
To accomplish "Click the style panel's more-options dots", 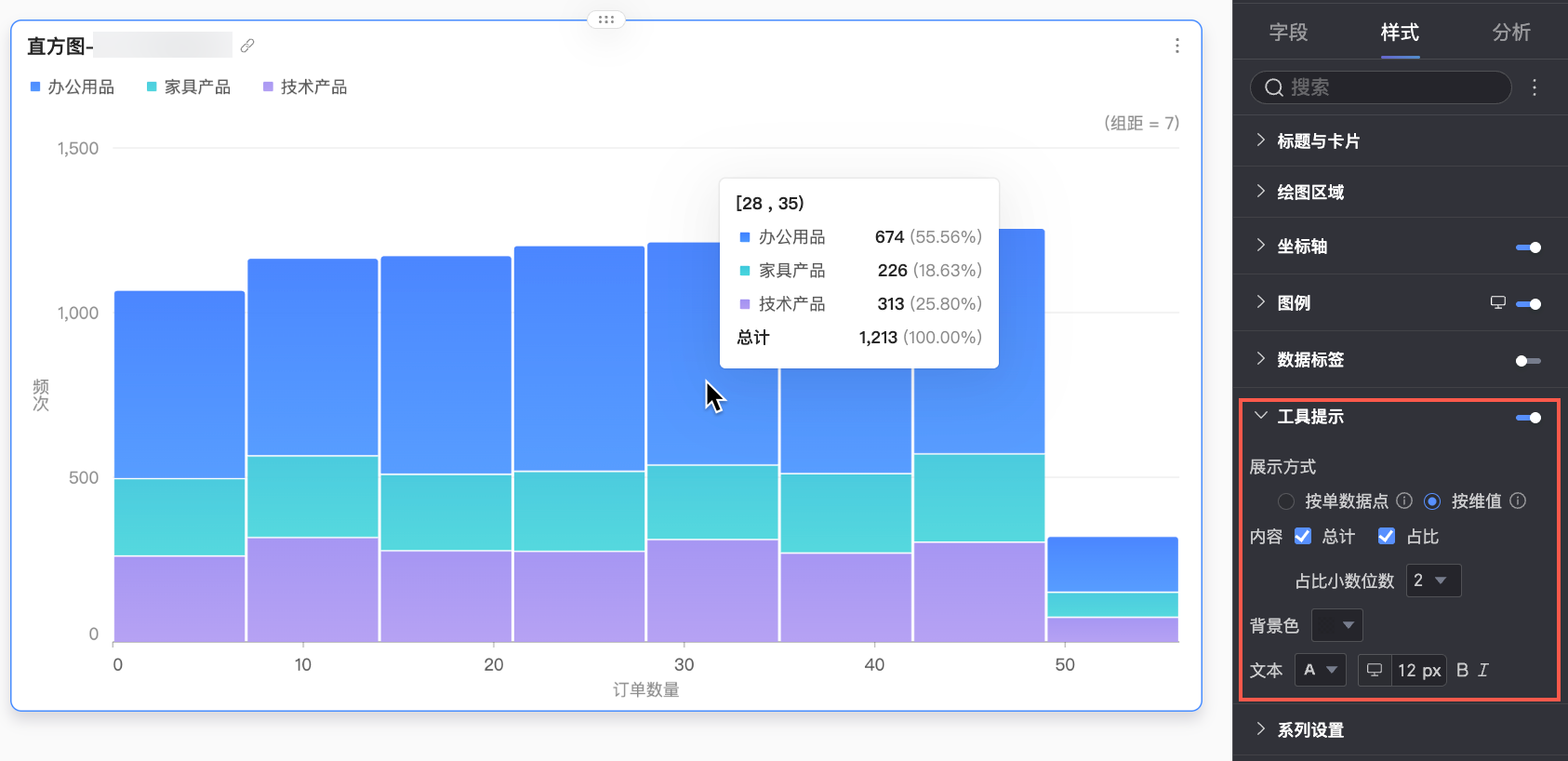I will click(1535, 87).
